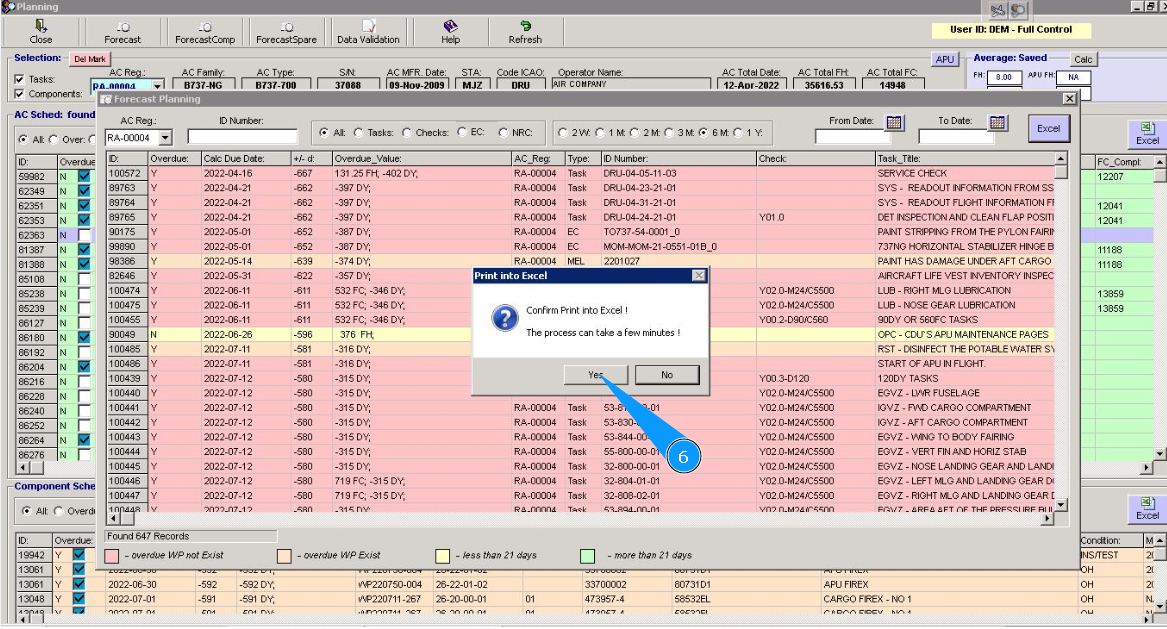This screenshot has width=1167, height=629.
Task: Toggle the Tasks checkbox in Selection
Action: [20, 79]
